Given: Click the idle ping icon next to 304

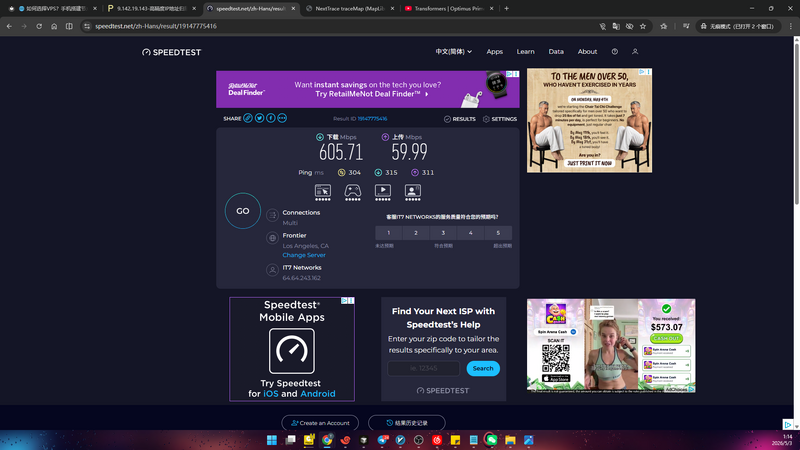Looking at the screenshot, I should (341, 172).
